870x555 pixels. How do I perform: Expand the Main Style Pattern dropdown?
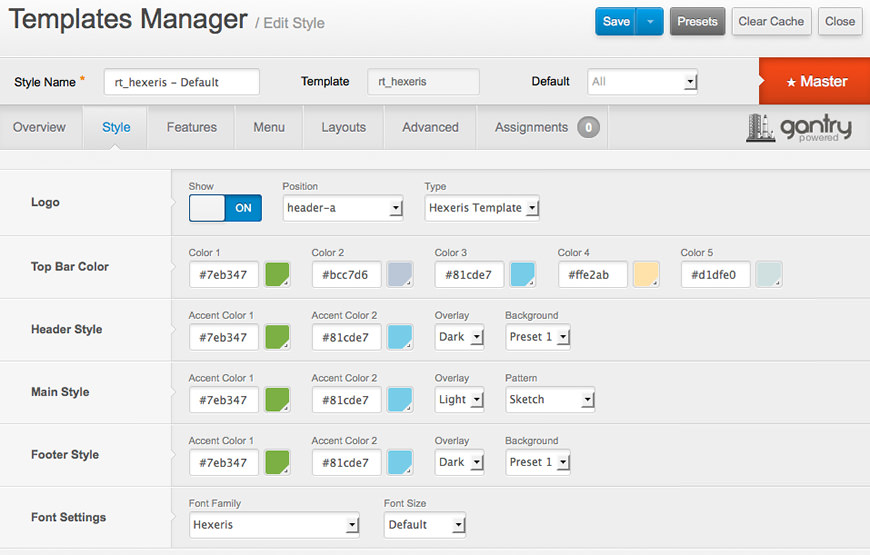point(549,400)
